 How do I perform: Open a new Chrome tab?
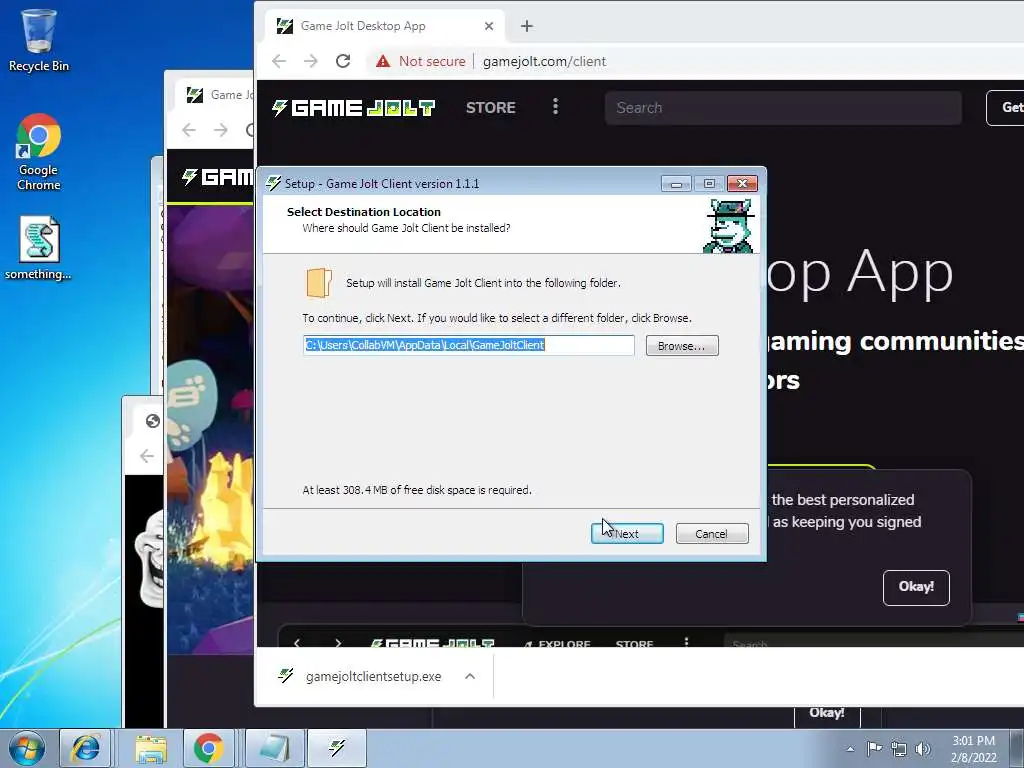527,26
